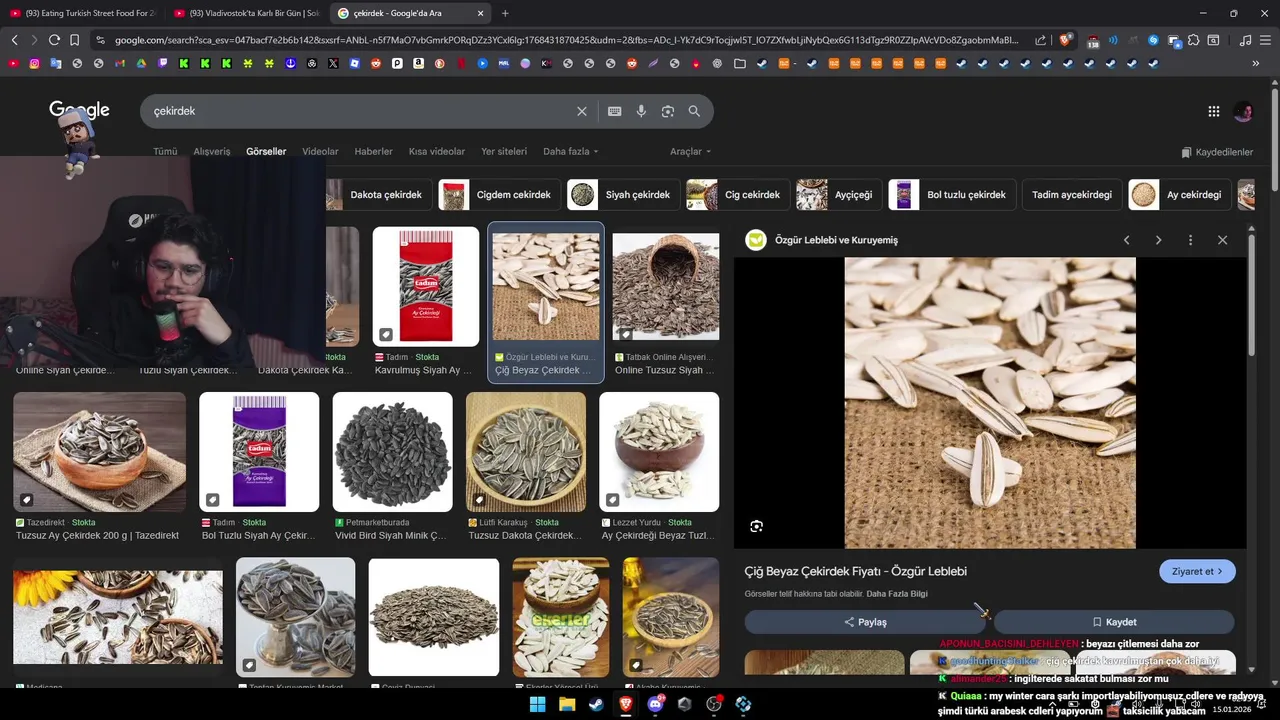Image resolution: width=1280 pixels, height=720 pixels.
Task: Go to previous image in preview panel
Action: pyautogui.click(x=1127, y=240)
